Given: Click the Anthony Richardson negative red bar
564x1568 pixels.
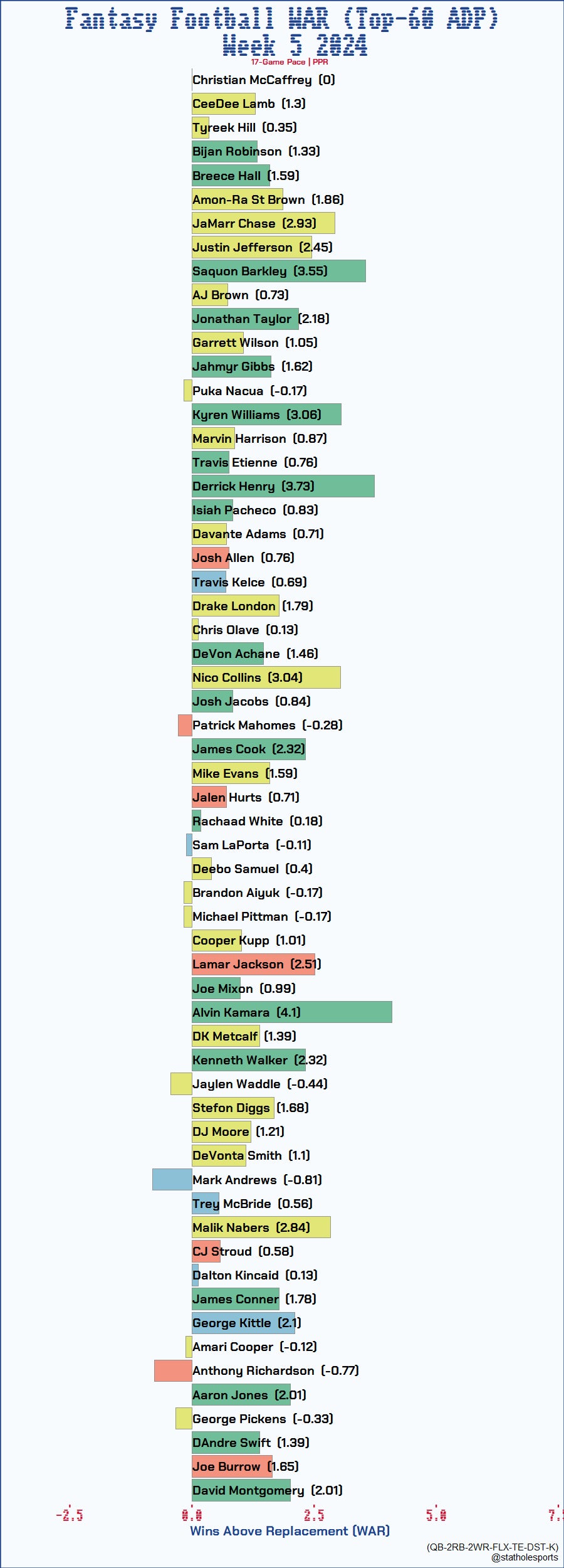Looking at the screenshot, I should pyautogui.click(x=173, y=1371).
